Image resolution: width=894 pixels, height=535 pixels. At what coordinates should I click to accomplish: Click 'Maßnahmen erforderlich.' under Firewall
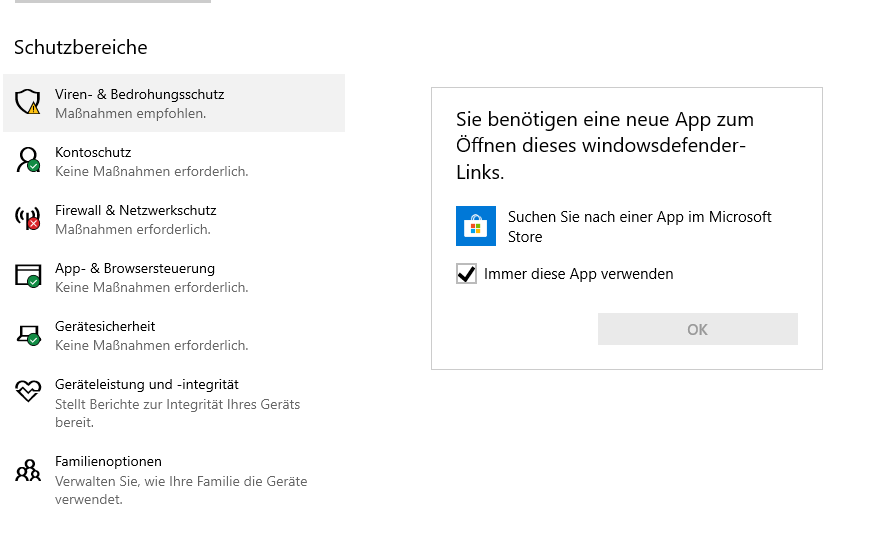[133, 229]
